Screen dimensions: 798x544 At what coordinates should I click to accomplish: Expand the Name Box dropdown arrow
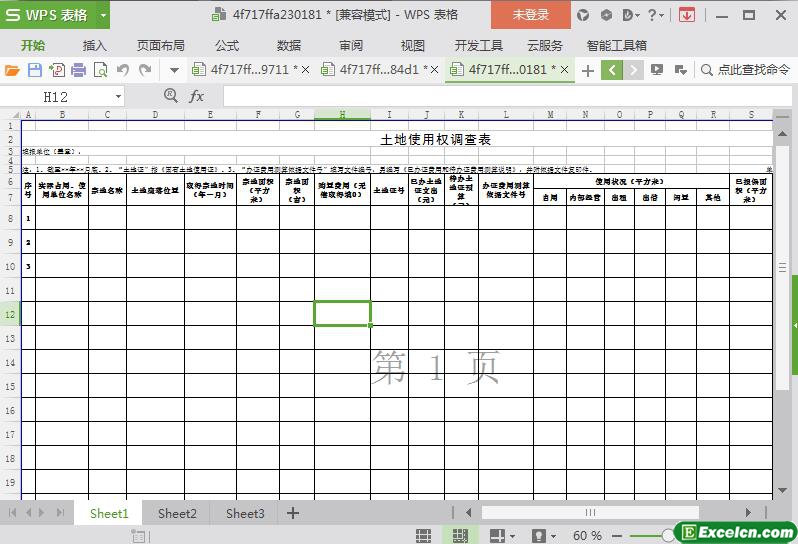point(118,97)
